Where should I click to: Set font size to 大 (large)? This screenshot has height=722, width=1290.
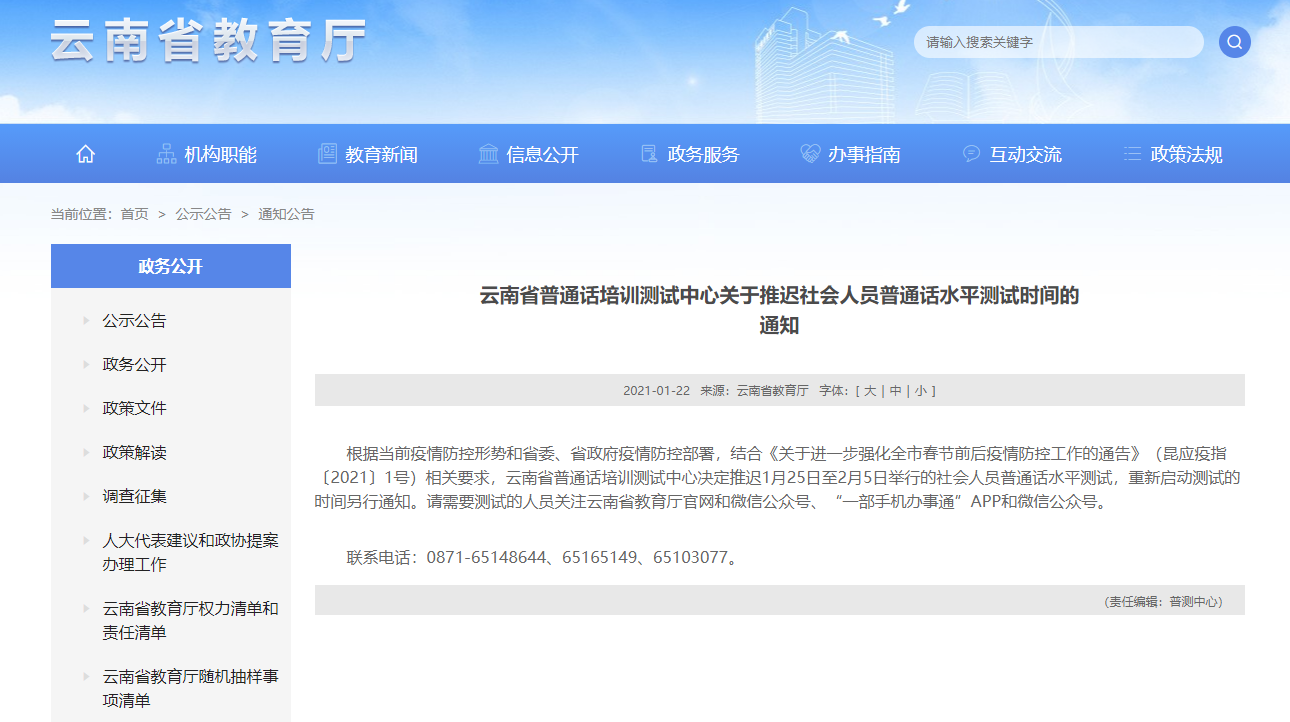tap(870, 391)
